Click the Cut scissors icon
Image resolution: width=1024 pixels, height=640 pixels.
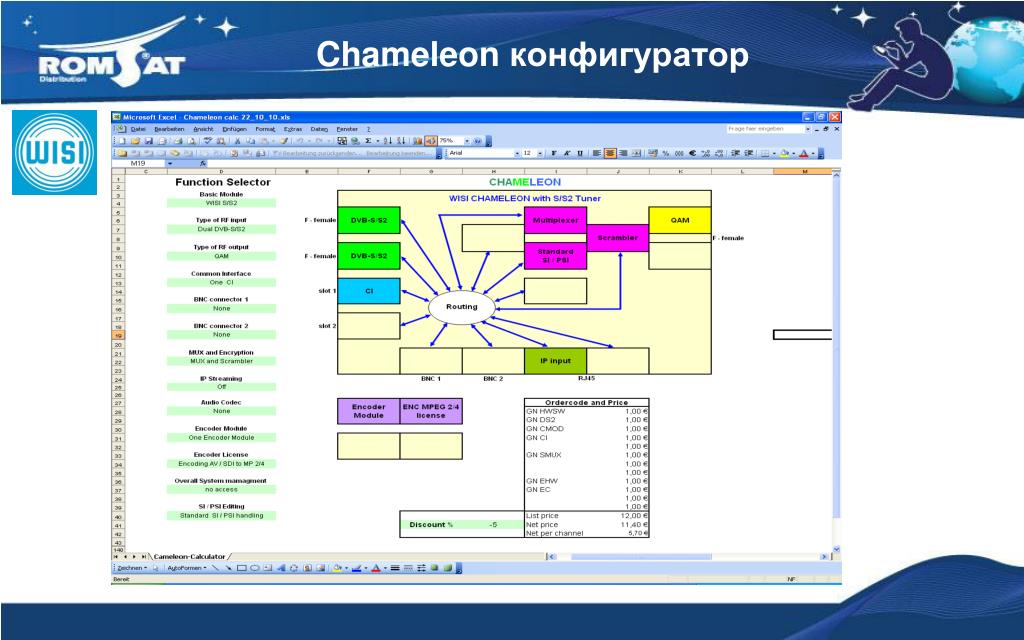238,140
